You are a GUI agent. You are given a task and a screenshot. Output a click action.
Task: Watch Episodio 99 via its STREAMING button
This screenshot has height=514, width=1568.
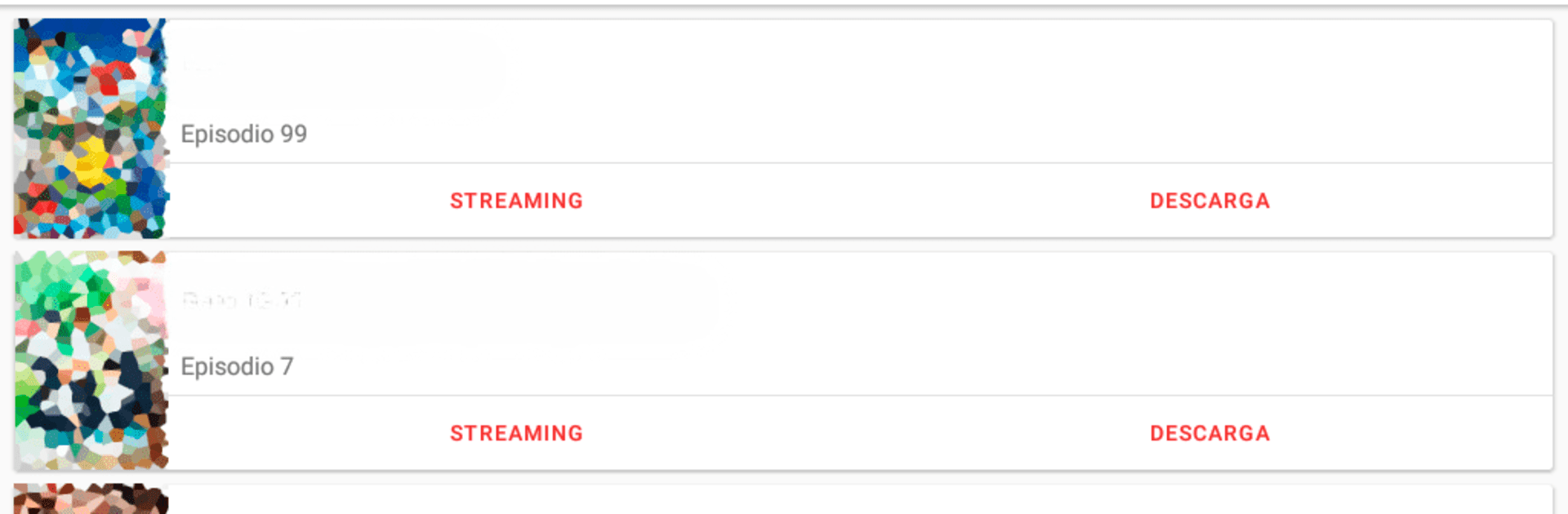coord(516,201)
